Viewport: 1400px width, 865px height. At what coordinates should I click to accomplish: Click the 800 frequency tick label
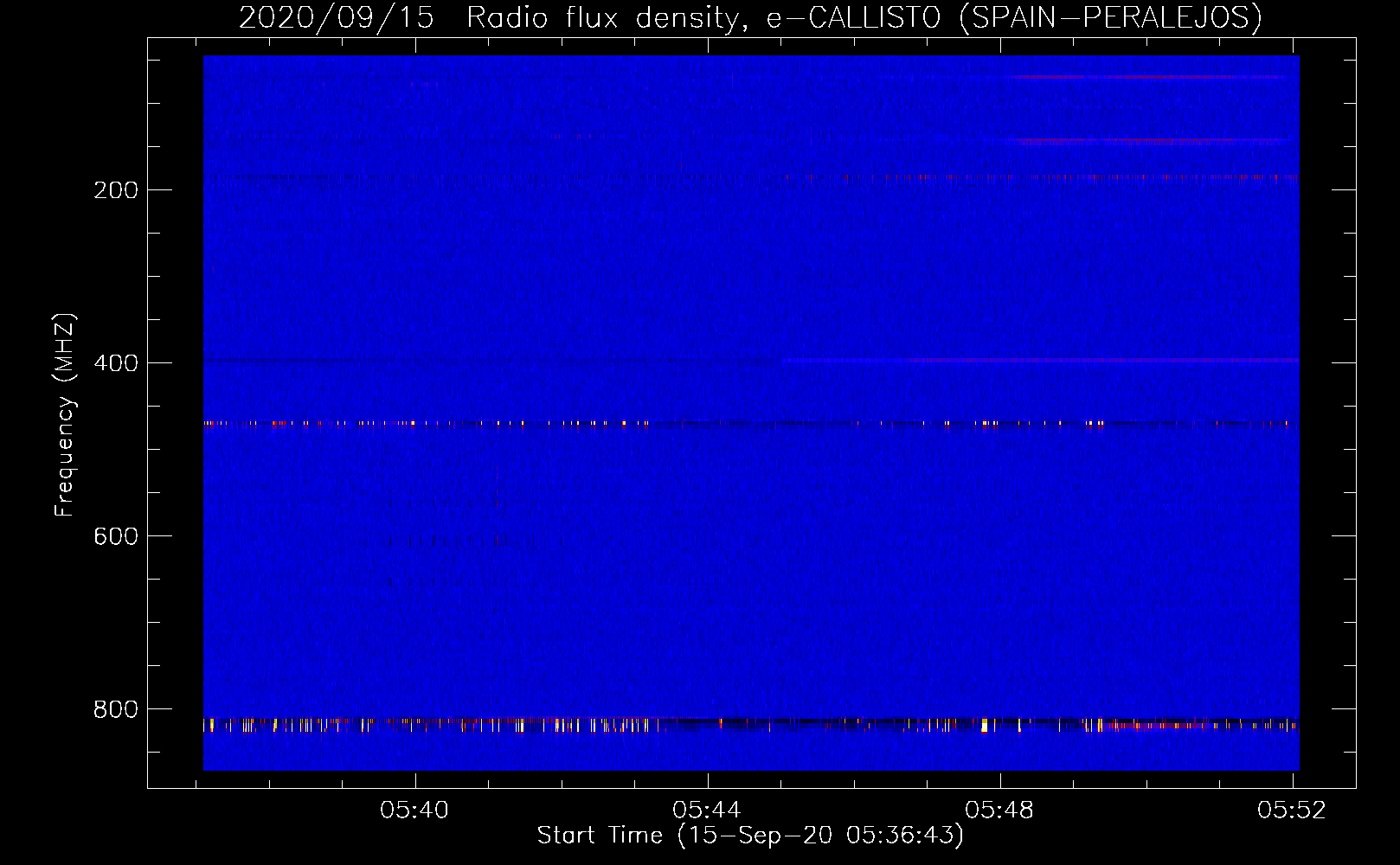115,709
